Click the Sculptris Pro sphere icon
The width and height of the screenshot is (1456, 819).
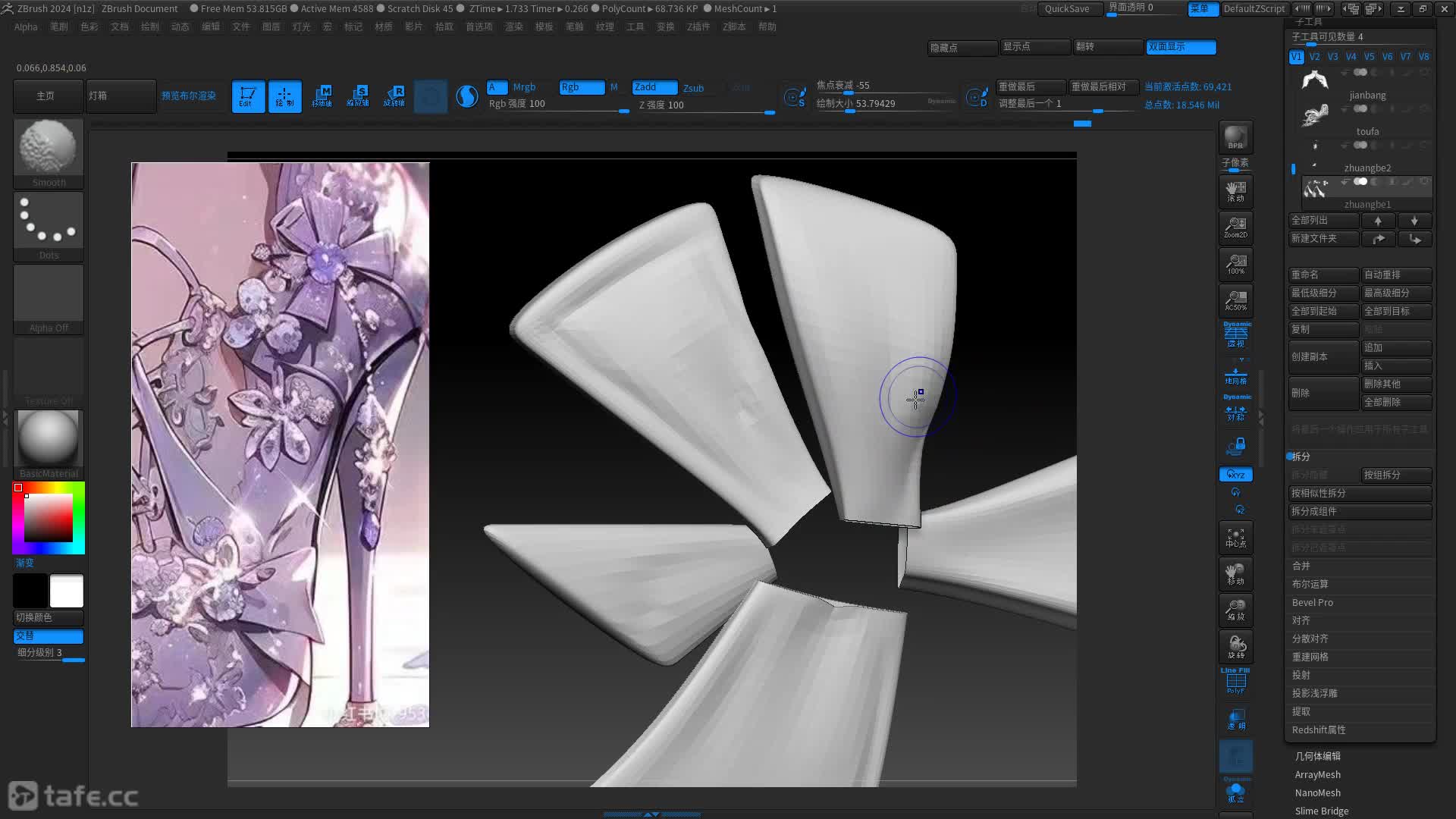tap(467, 96)
